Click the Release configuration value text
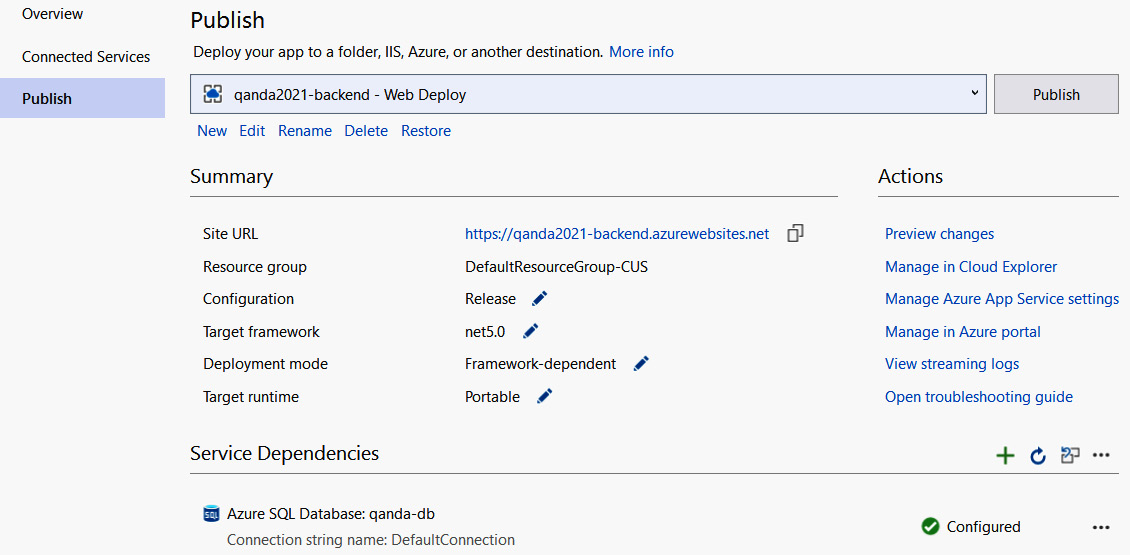This screenshot has width=1130, height=555. (490, 298)
